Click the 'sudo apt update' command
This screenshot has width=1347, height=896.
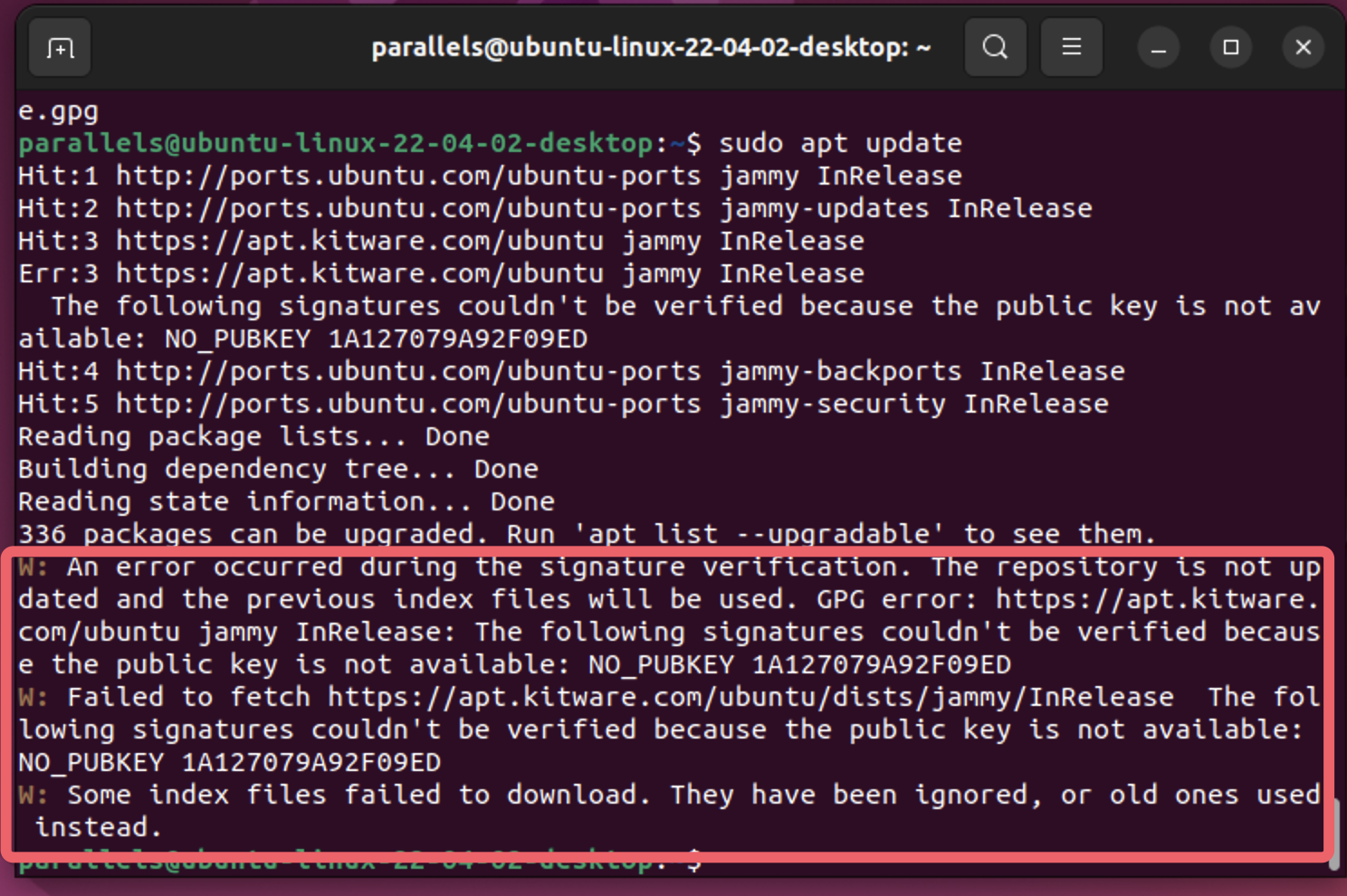click(840, 143)
